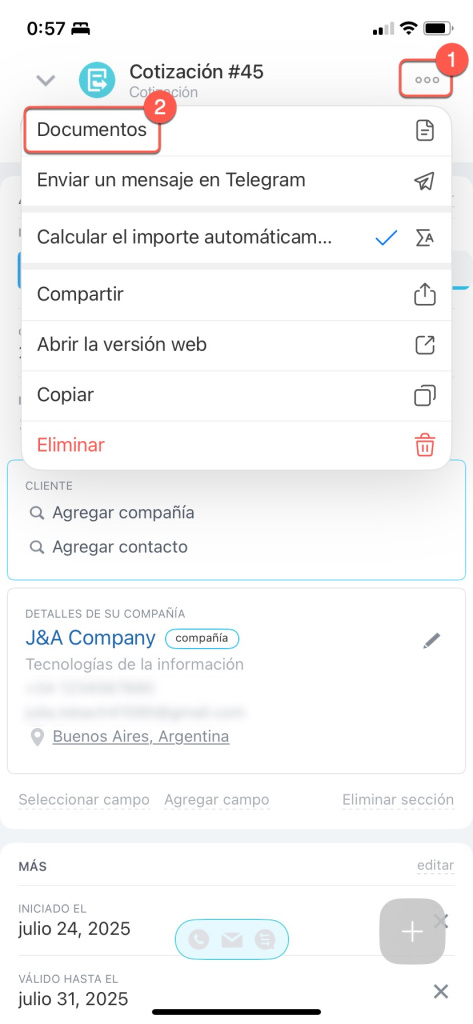Click the plus add floating button

(x=412, y=932)
